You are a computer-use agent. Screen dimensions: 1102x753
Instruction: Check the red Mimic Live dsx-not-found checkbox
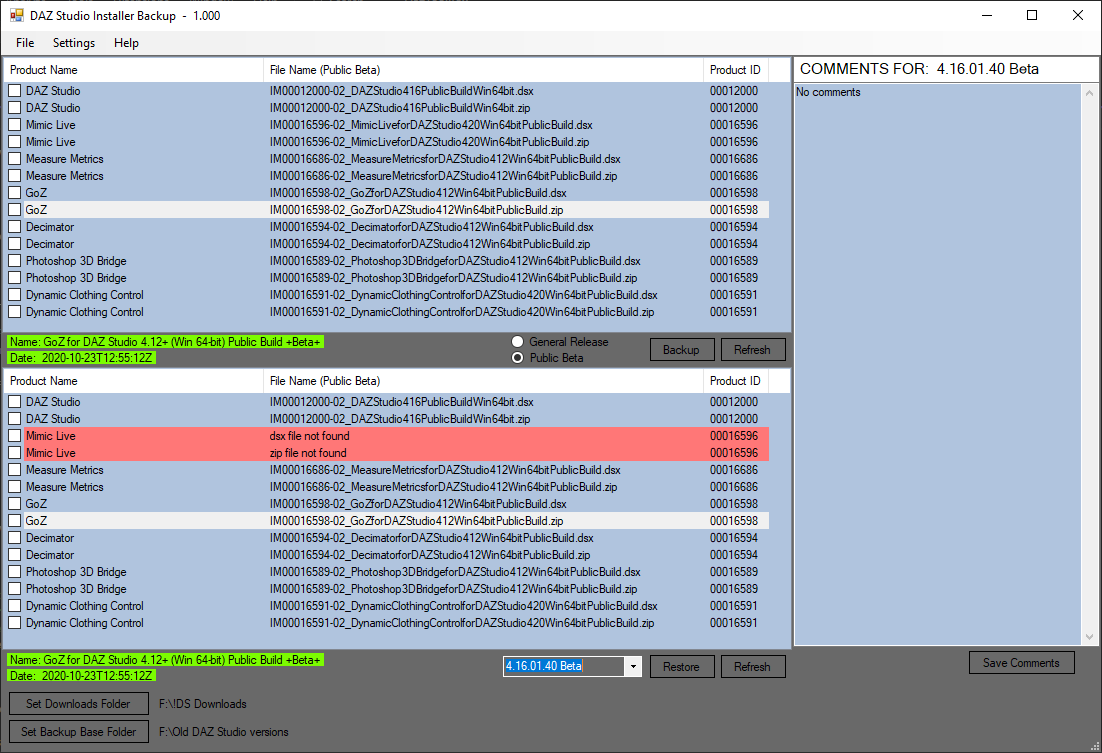(x=15, y=436)
